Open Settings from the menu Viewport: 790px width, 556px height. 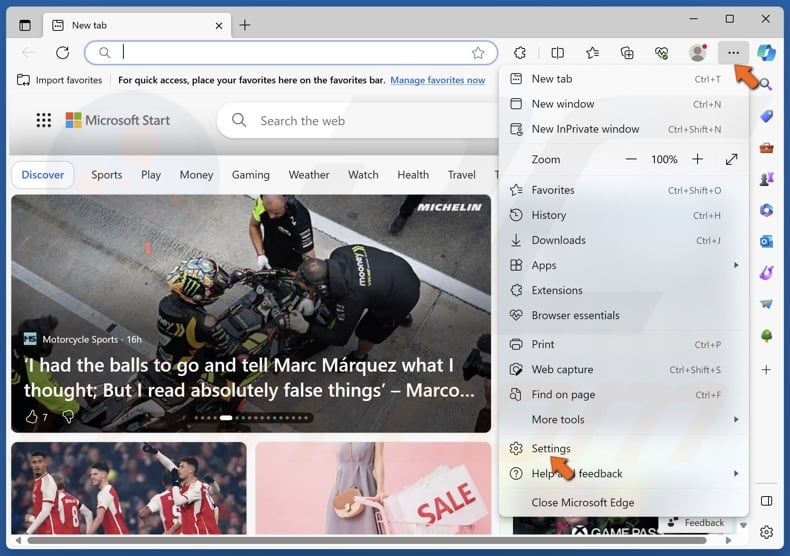pos(624,449)
